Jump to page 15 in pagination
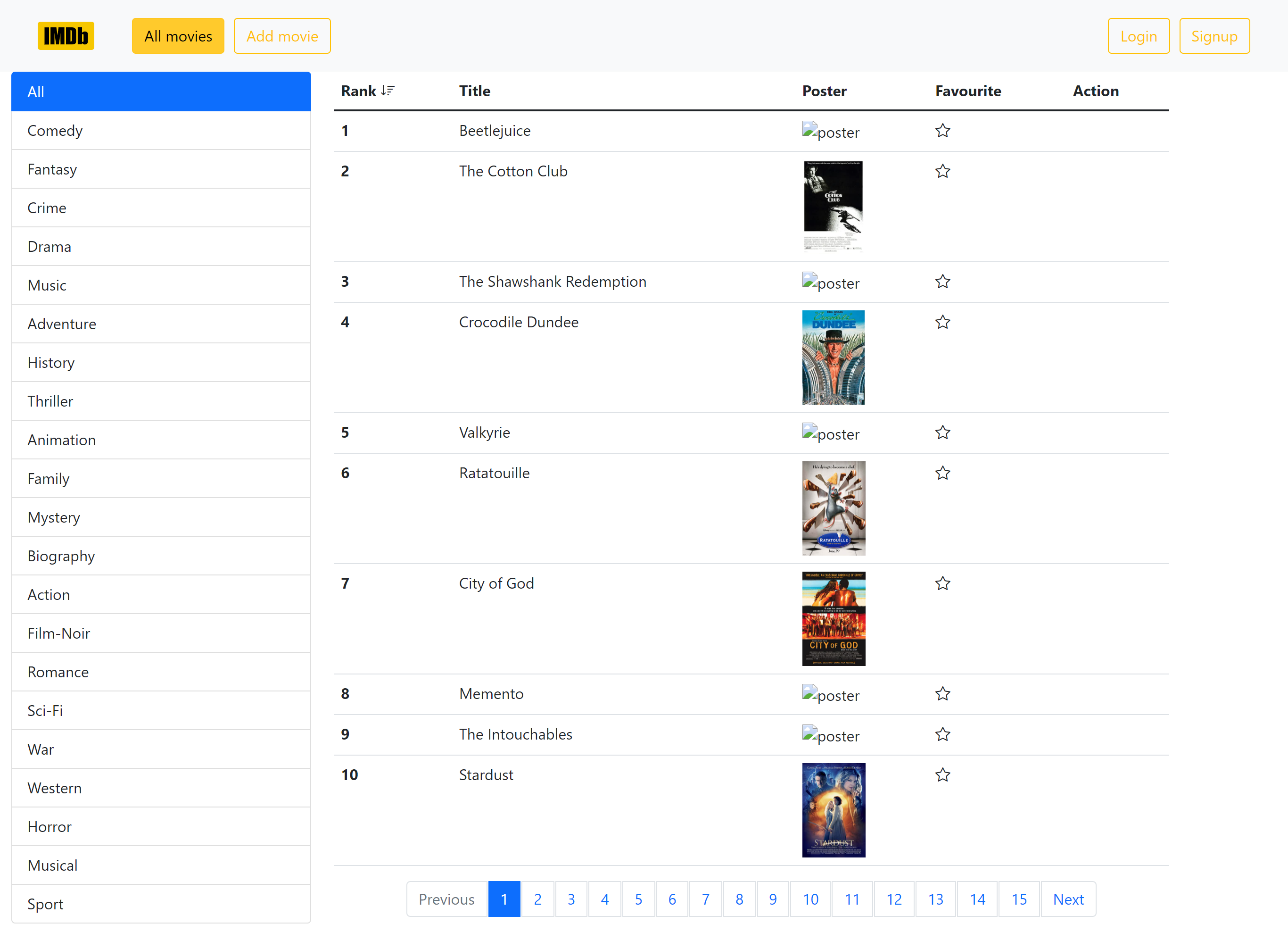This screenshot has height=932, width=1288. 1018,899
